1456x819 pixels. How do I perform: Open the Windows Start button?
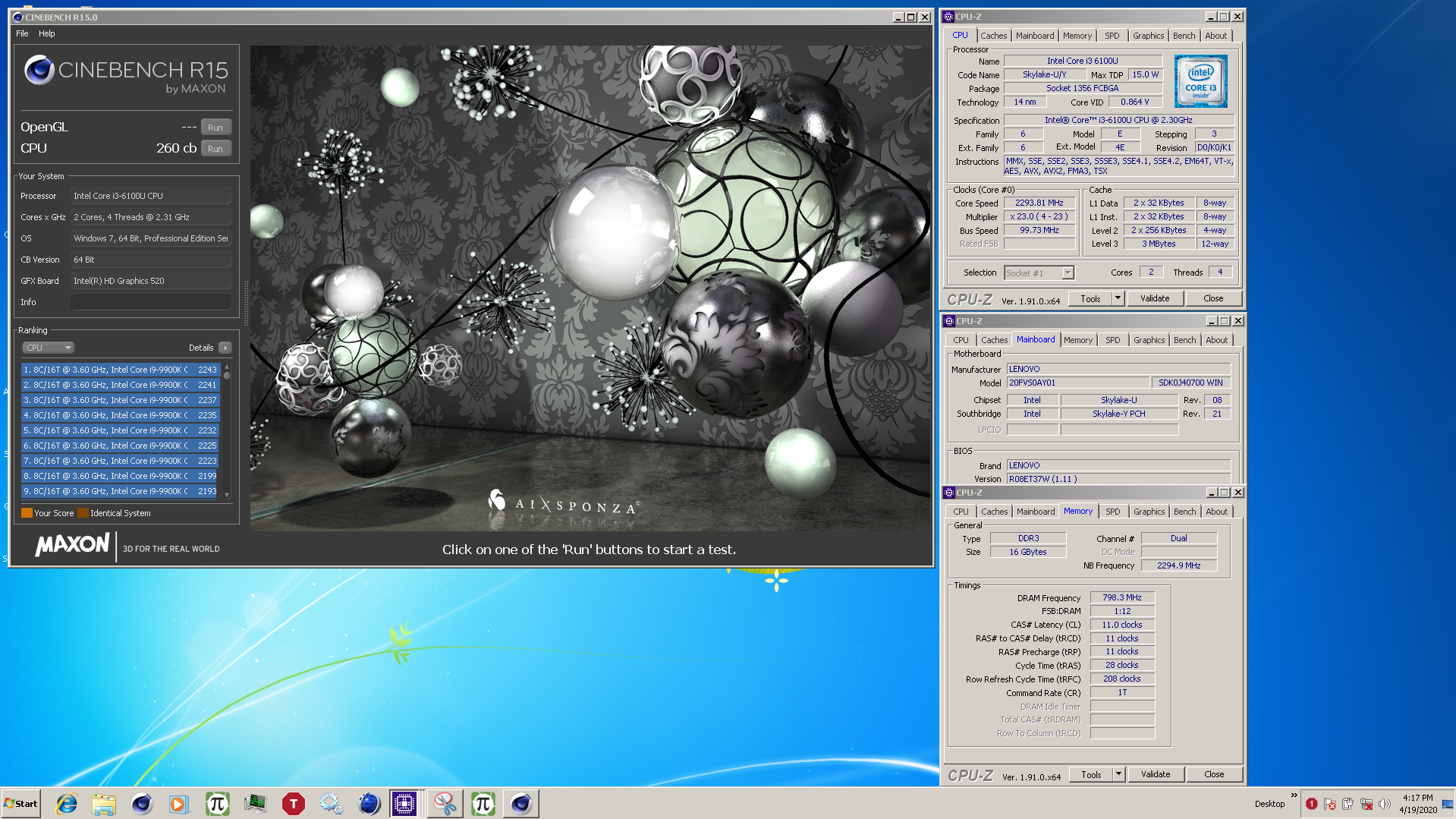tap(20, 804)
